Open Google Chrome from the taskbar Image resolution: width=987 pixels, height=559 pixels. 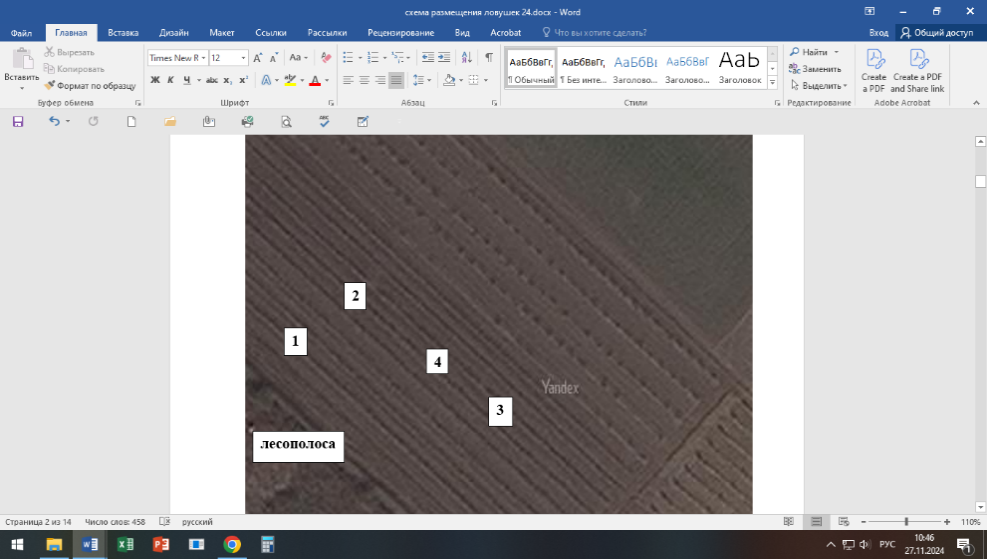[232, 545]
